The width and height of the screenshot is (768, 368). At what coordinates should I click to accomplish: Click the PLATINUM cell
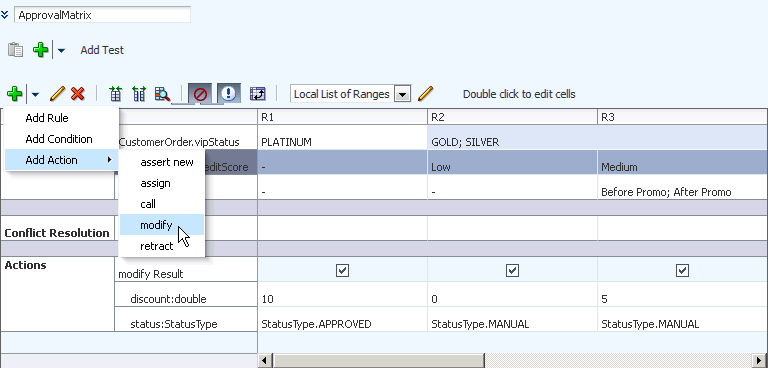click(342, 138)
